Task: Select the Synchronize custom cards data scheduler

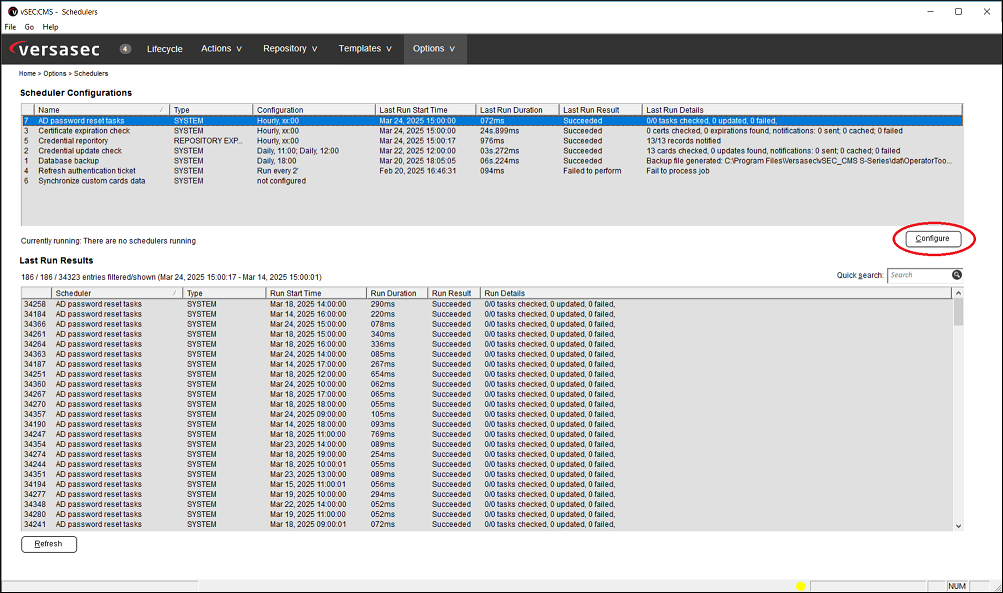Action: [491, 181]
